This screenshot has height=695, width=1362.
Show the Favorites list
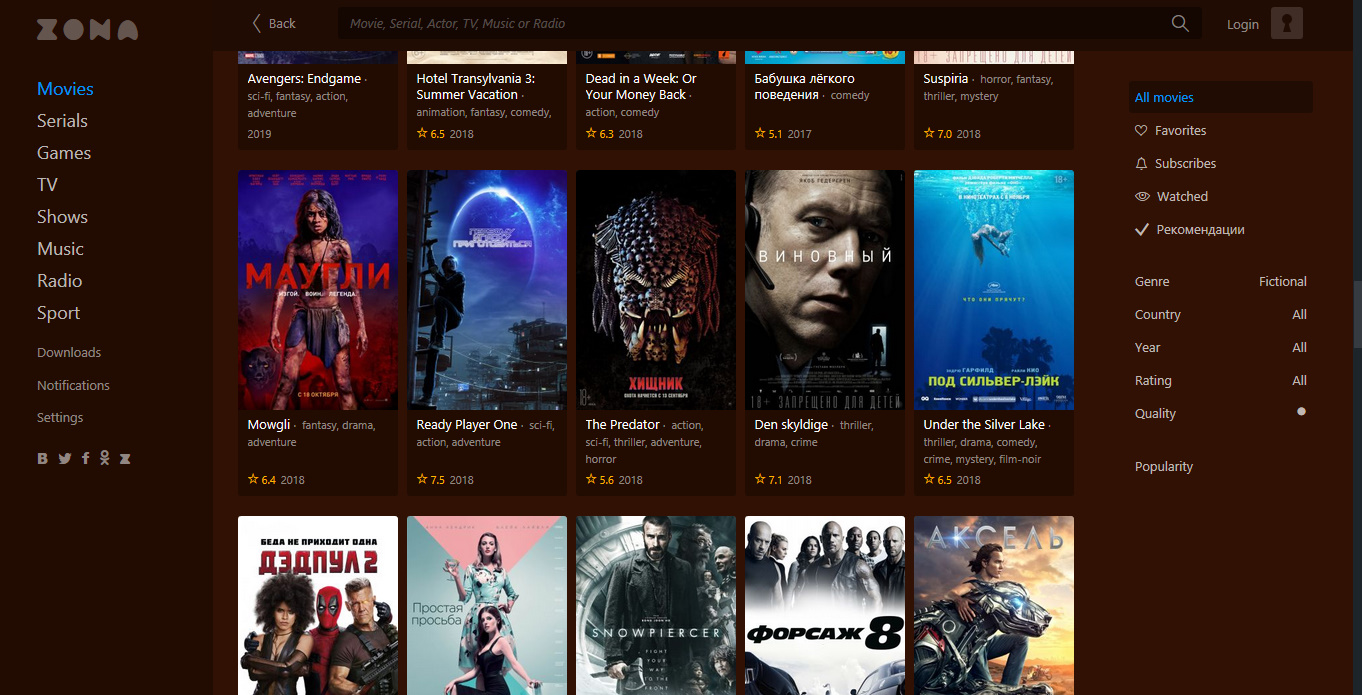pyautogui.click(x=1180, y=130)
